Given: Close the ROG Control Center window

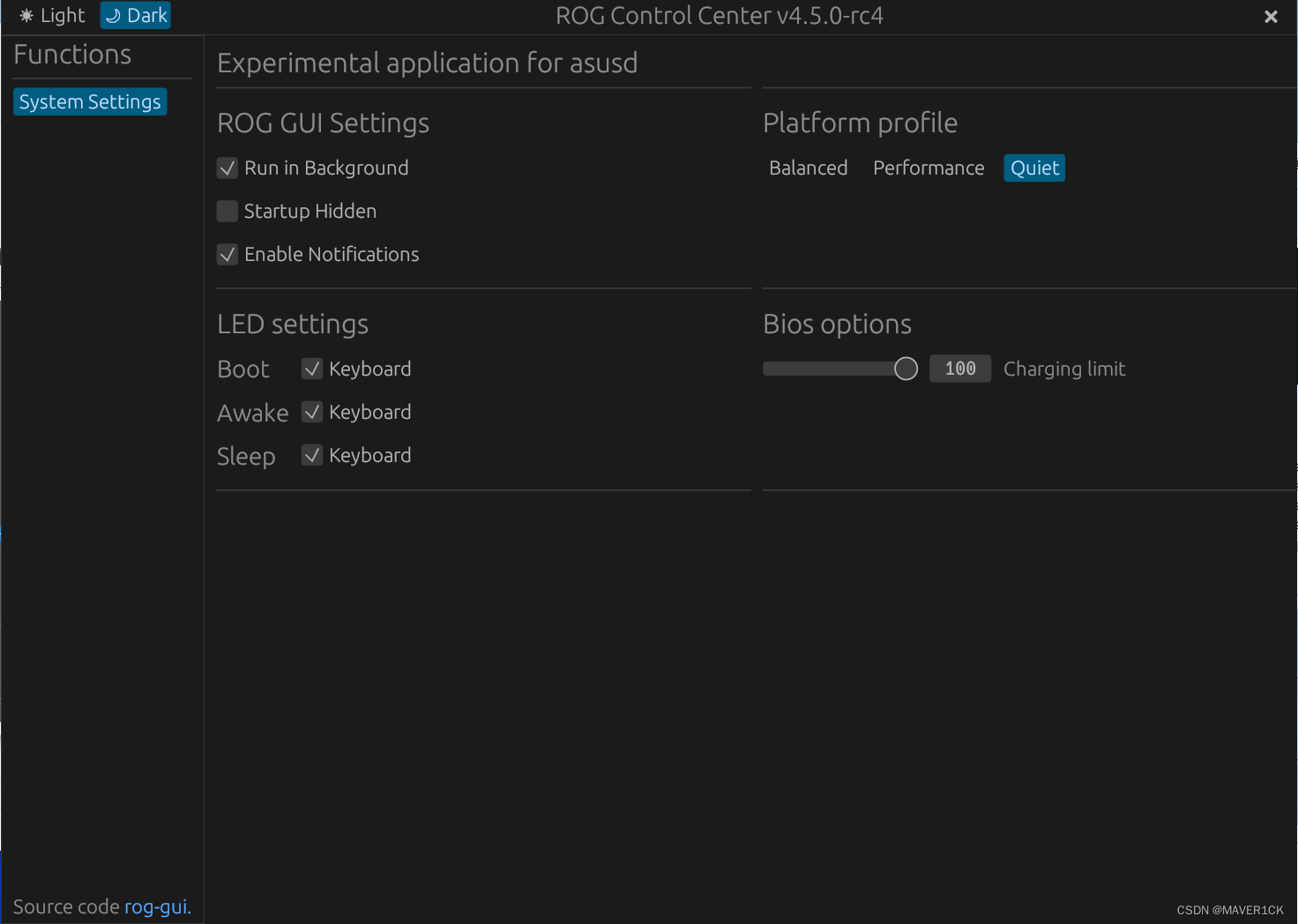Looking at the screenshot, I should tap(1271, 17).
